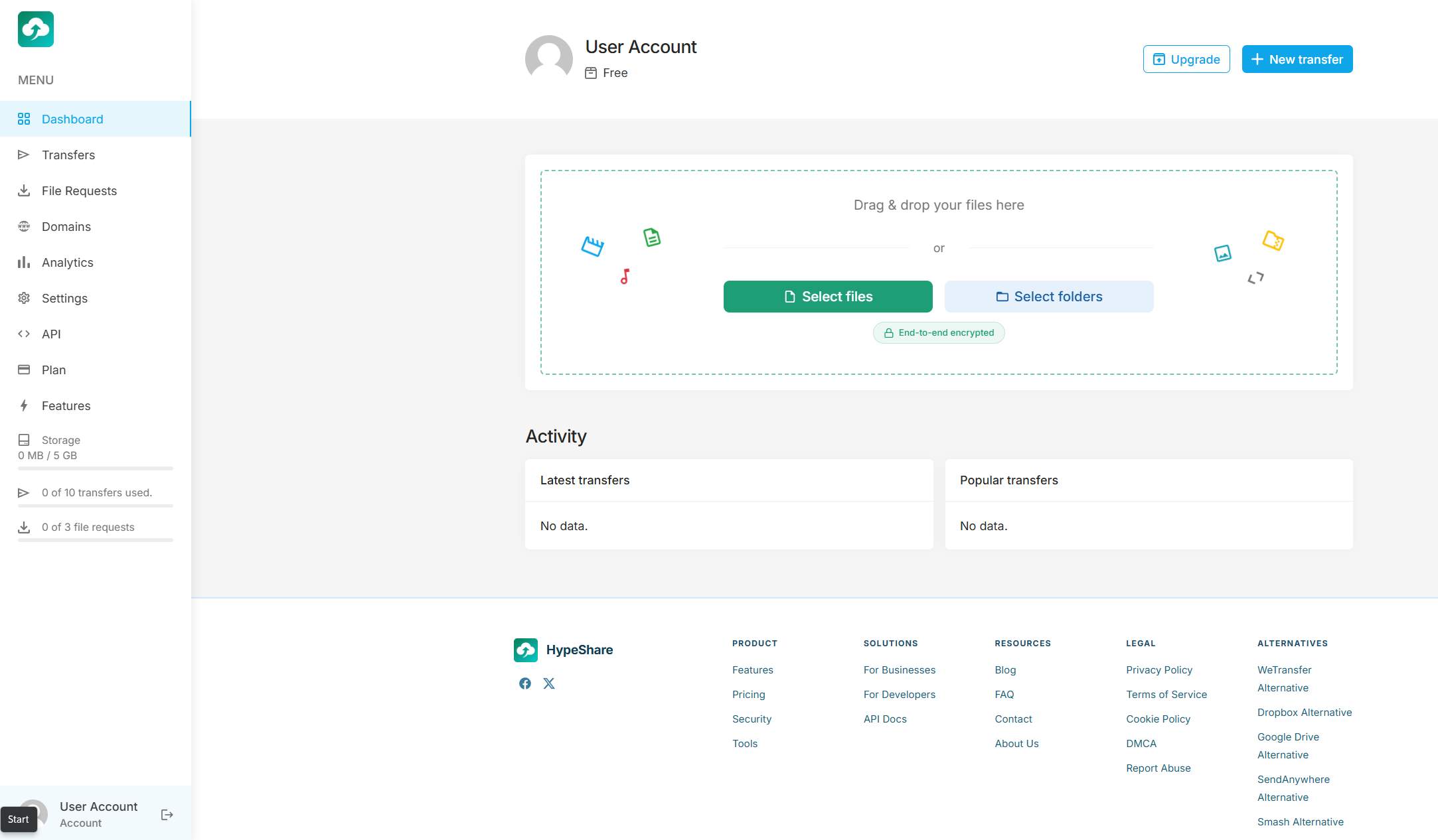Click the storage usage progress bar
Screen dimensions: 1438x840
96,468
